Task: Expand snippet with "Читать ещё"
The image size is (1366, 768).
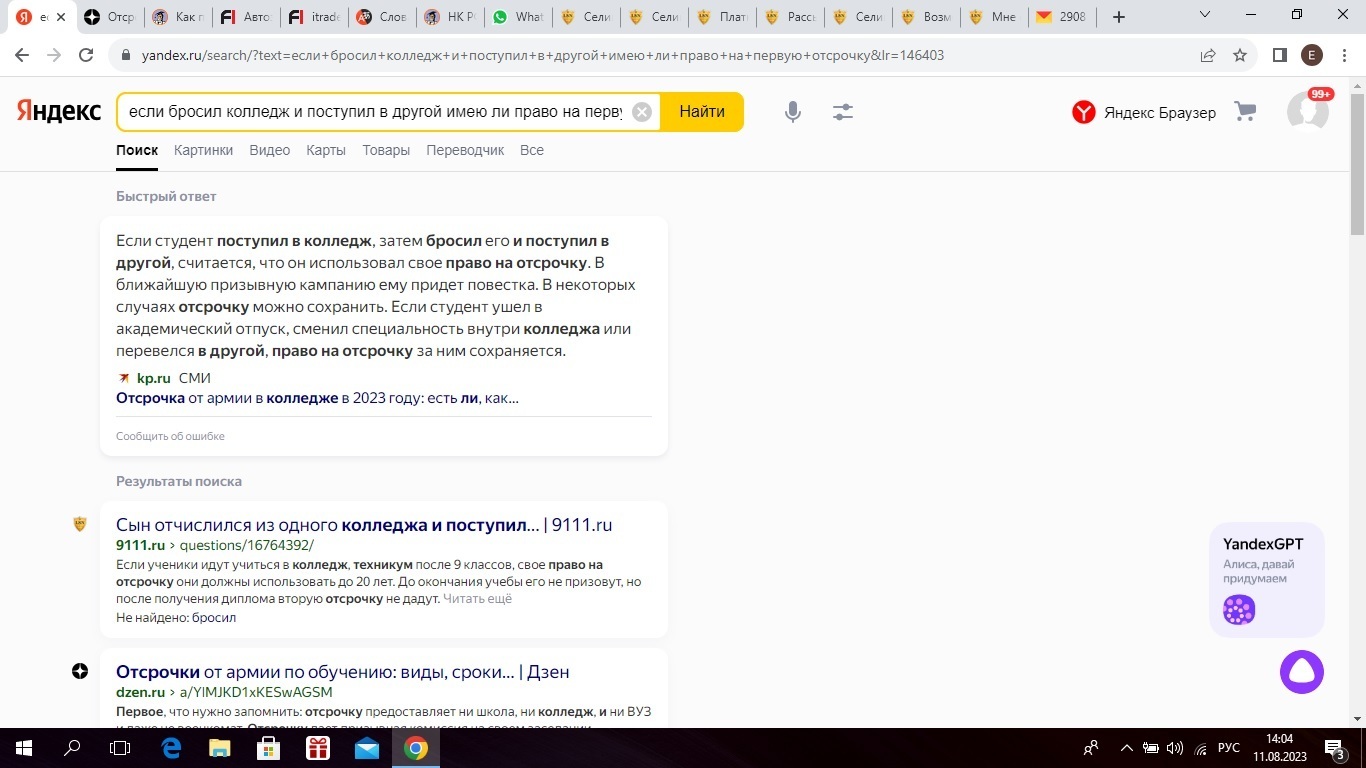Action: pos(477,599)
